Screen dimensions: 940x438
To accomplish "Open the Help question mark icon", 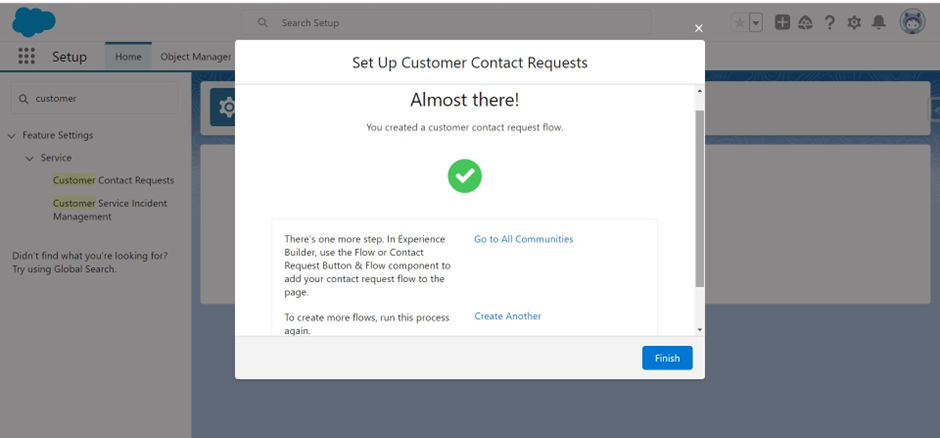I will pos(830,23).
